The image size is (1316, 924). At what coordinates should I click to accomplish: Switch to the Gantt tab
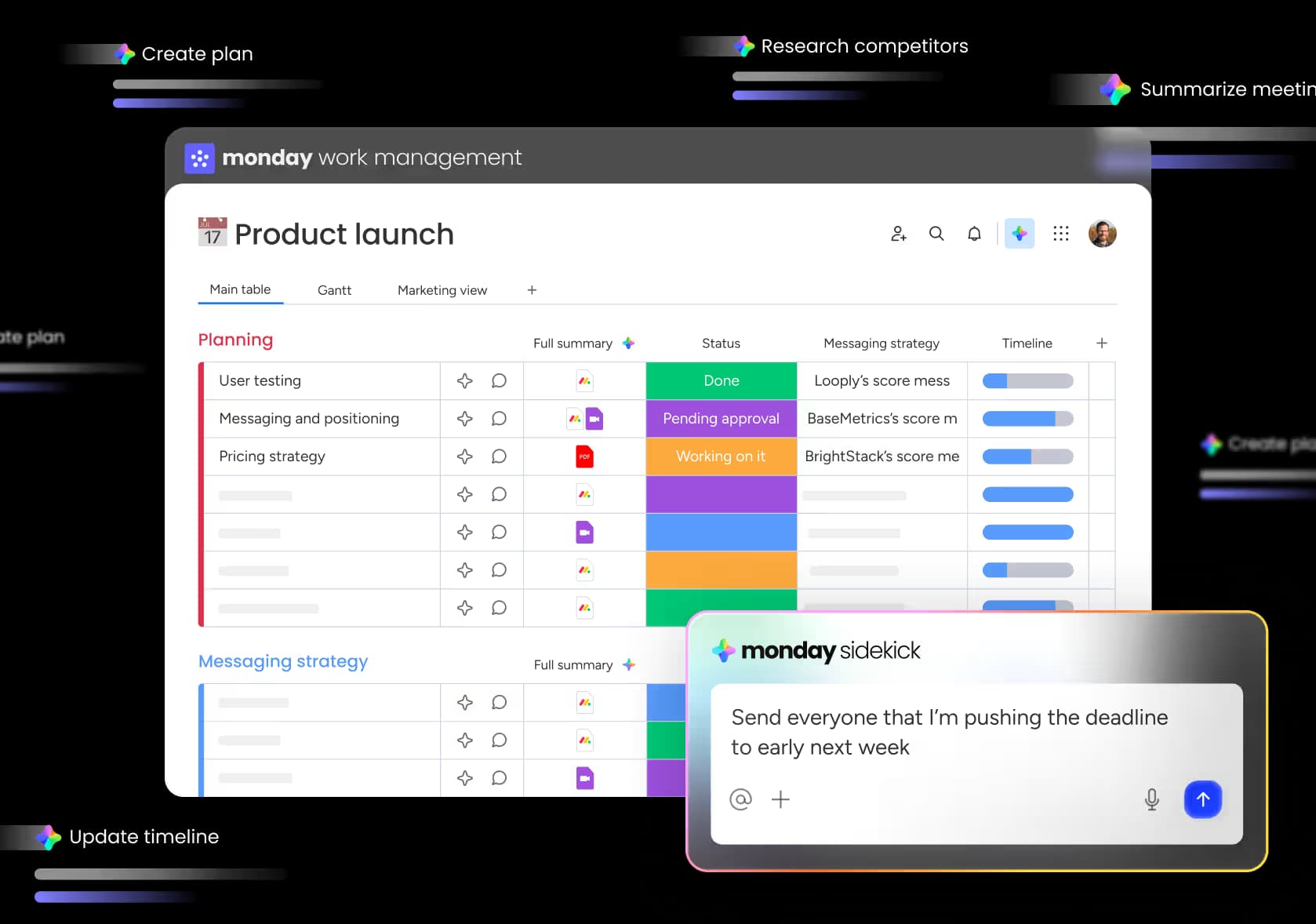334,290
